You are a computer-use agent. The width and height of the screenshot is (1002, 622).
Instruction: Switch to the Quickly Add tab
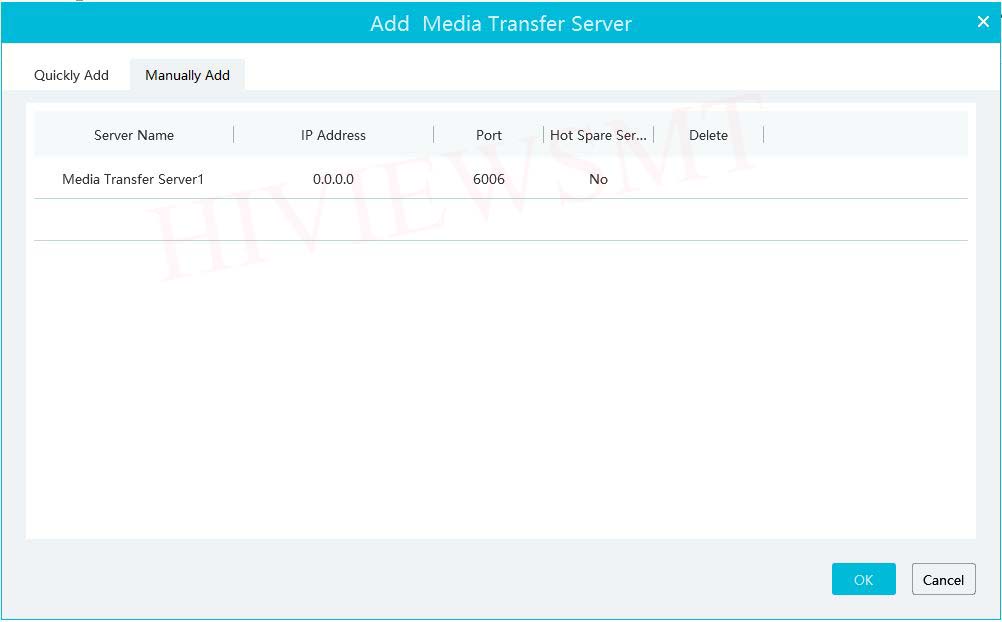coord(71,75)
